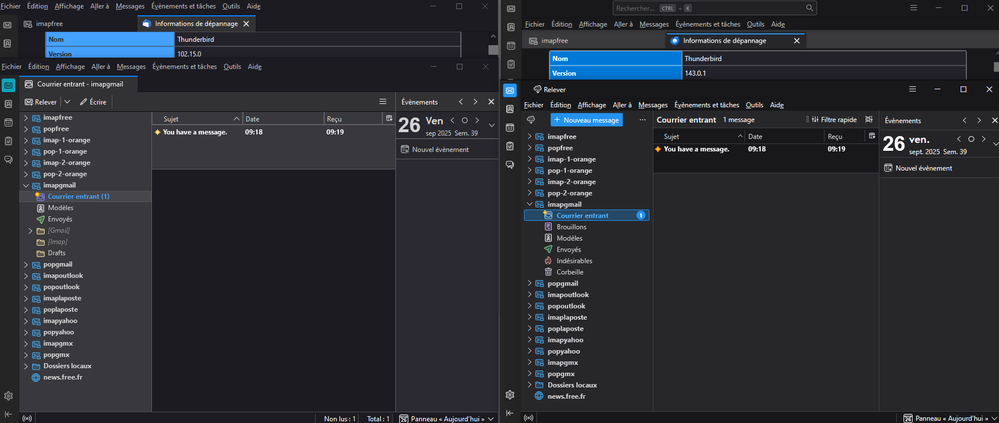Click the Écrire pencil button
Screen dimensions: 999x423
click(x=92, y=102)
